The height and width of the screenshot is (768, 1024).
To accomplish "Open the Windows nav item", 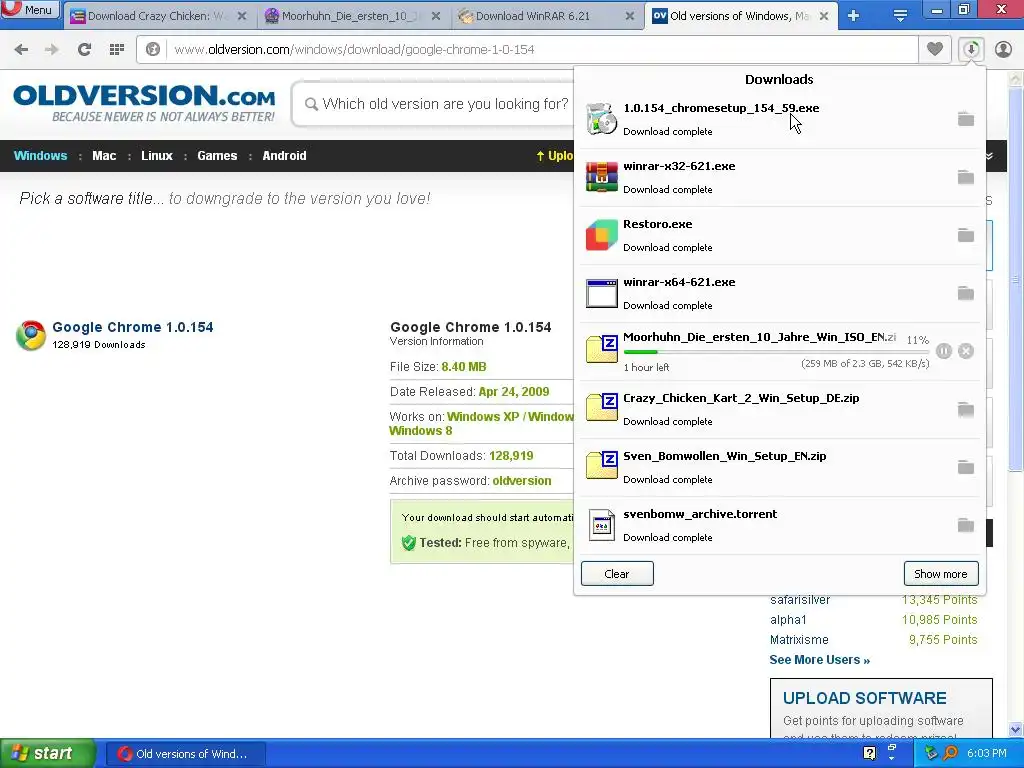I will tap(40, 156).
